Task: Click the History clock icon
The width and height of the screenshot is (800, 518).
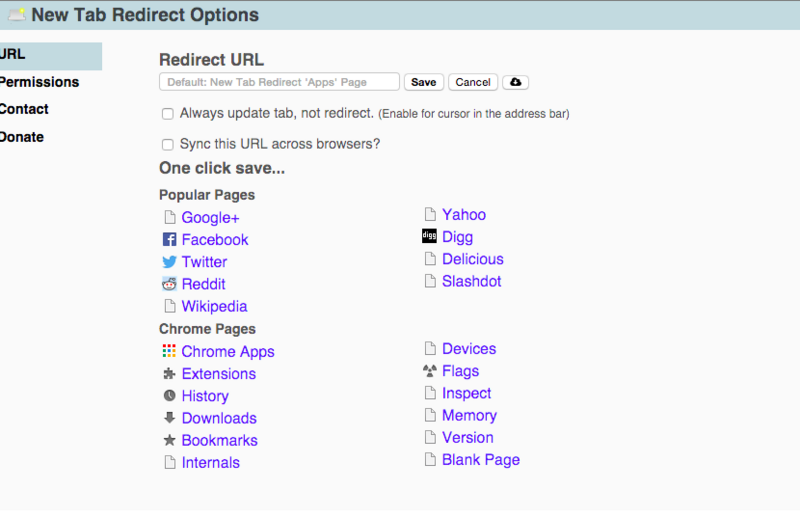Action: (x=169, y=396)
